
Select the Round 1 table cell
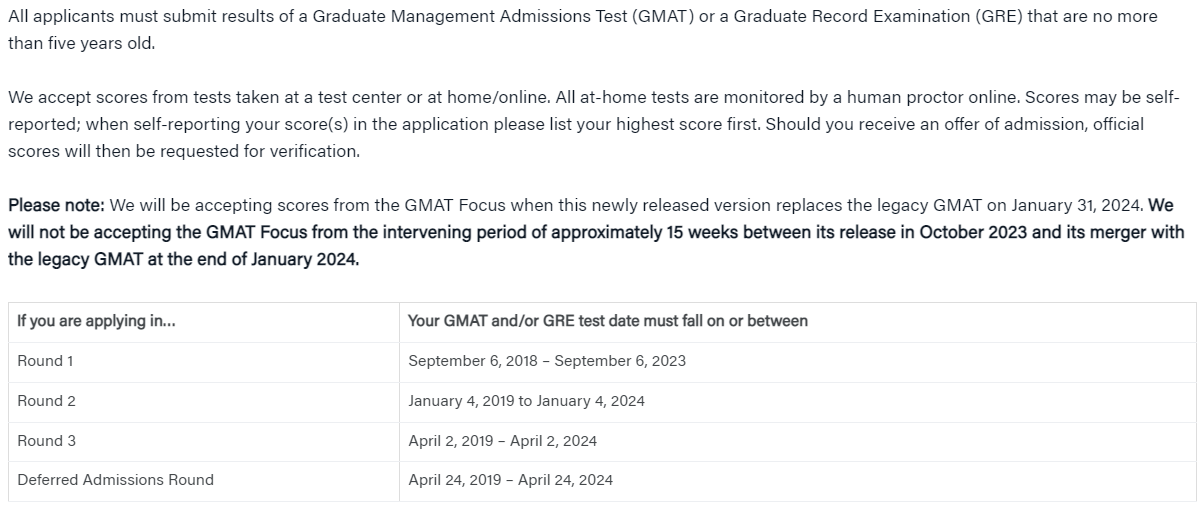[x=203, y=361]
